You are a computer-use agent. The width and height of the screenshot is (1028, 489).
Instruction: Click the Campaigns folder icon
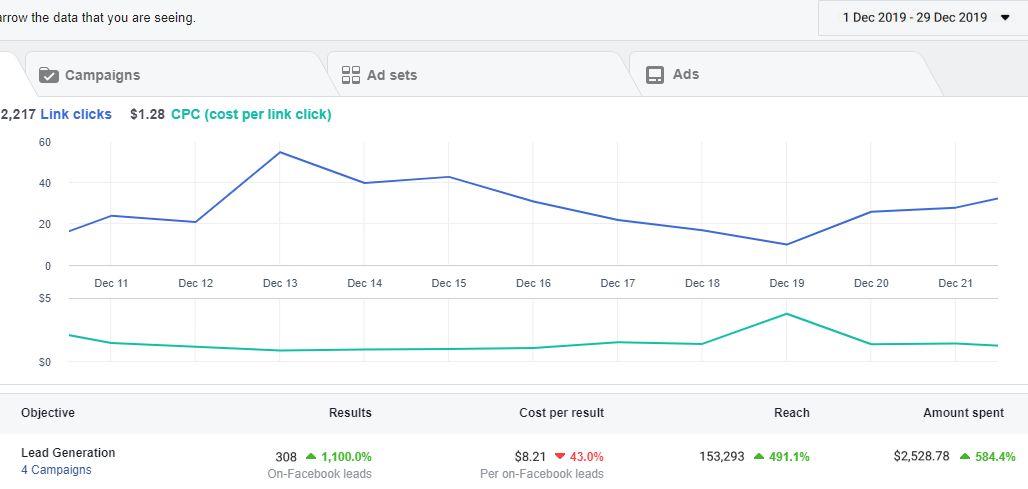click(48, 75)
